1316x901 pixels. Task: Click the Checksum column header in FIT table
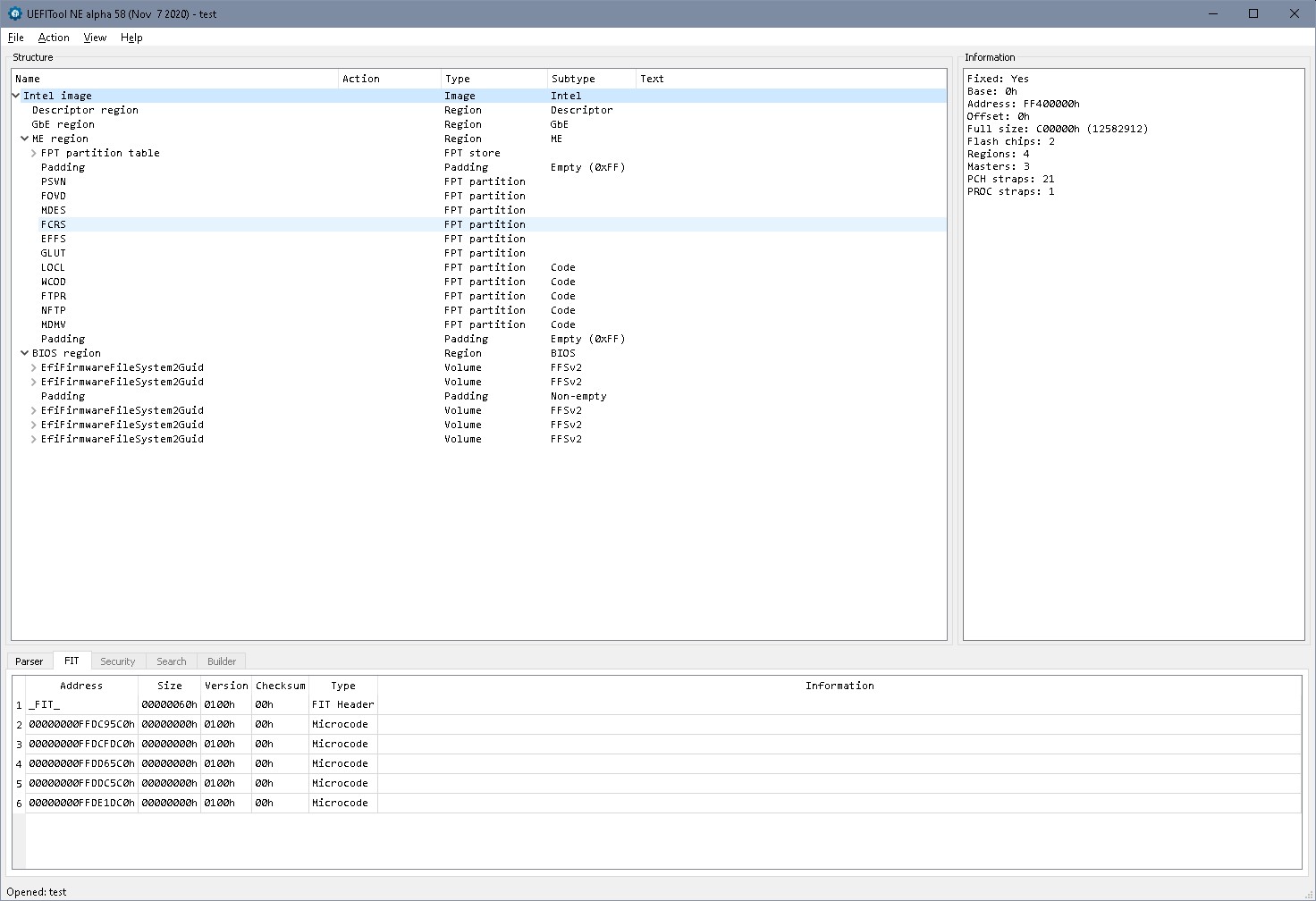tap(280, 686)
